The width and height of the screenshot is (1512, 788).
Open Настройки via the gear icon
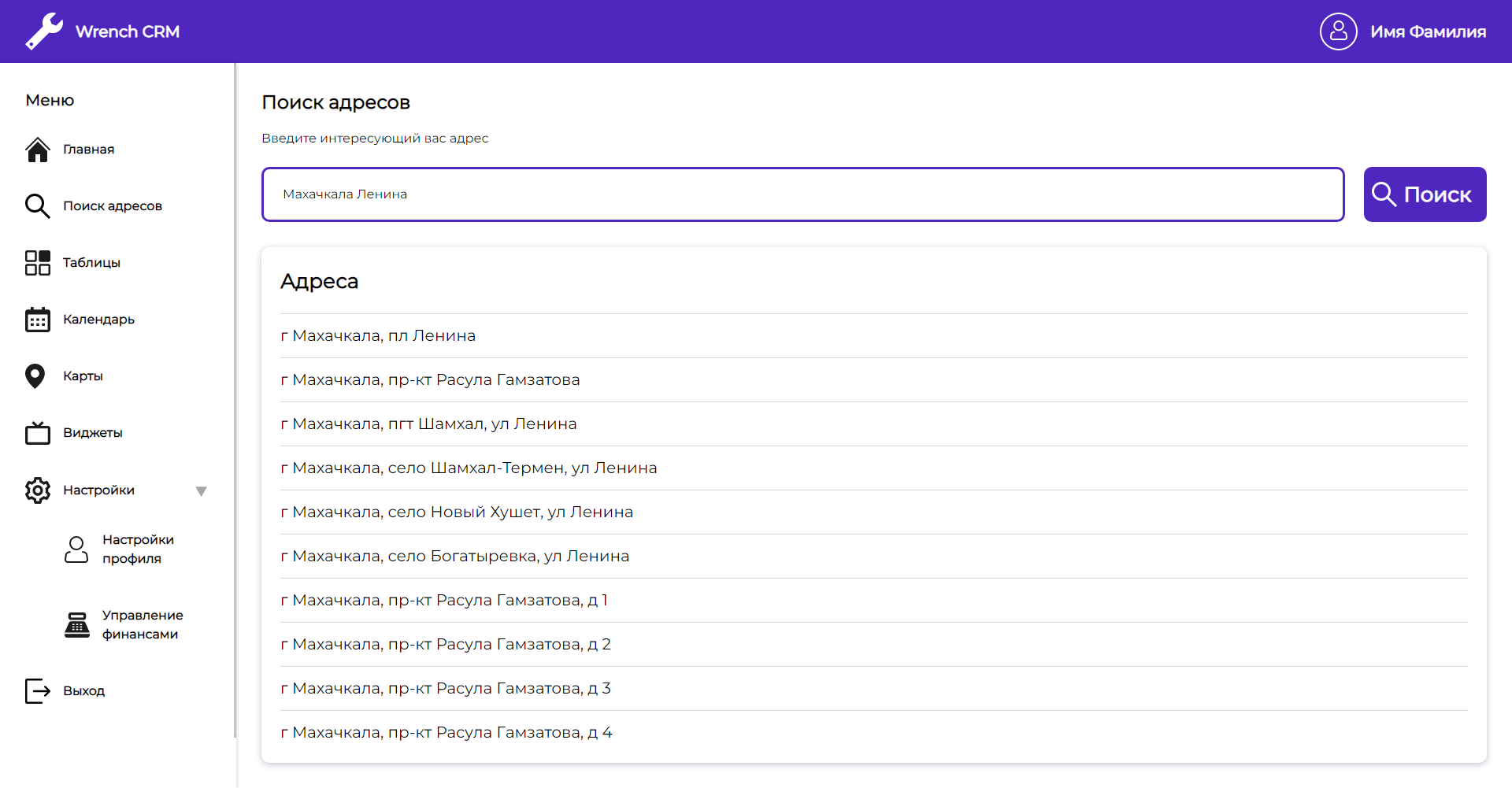(38, 490)
